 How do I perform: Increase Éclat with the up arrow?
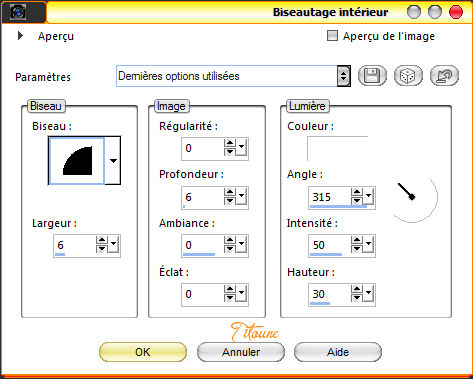230,289
